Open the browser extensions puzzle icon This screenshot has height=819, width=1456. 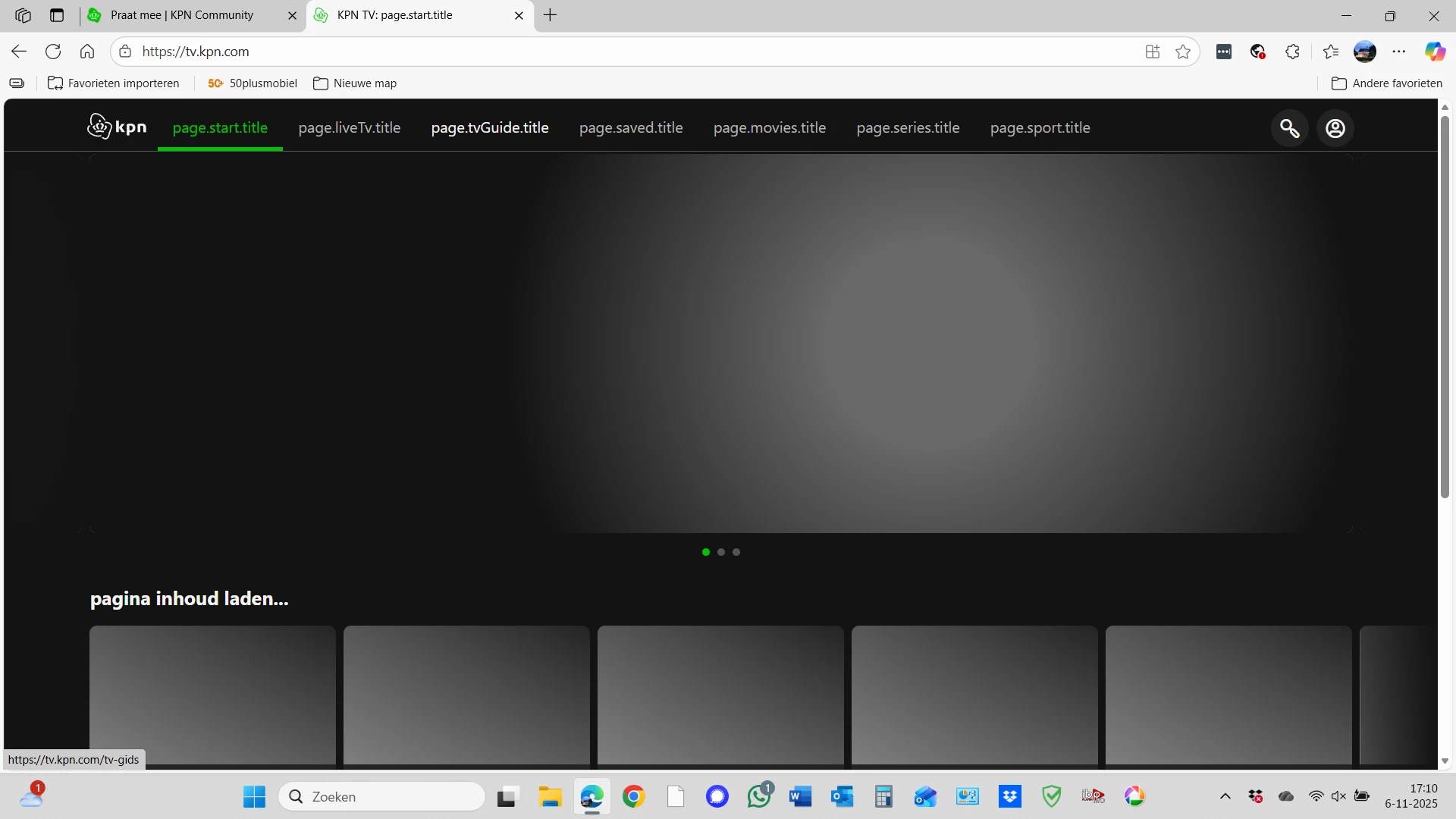(x=1292, y=52)
